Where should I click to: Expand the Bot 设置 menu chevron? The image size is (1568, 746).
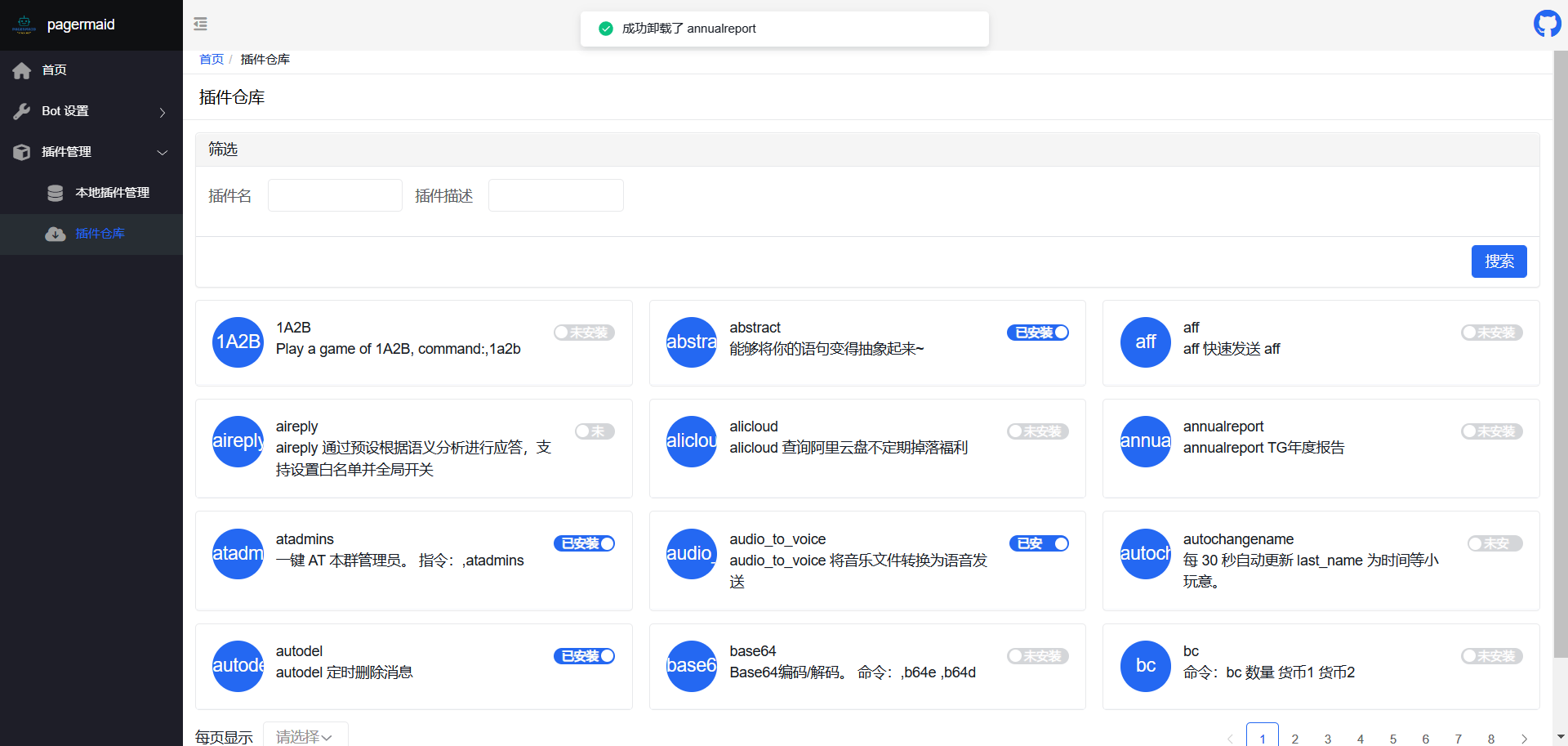click(x=161, y=112)
